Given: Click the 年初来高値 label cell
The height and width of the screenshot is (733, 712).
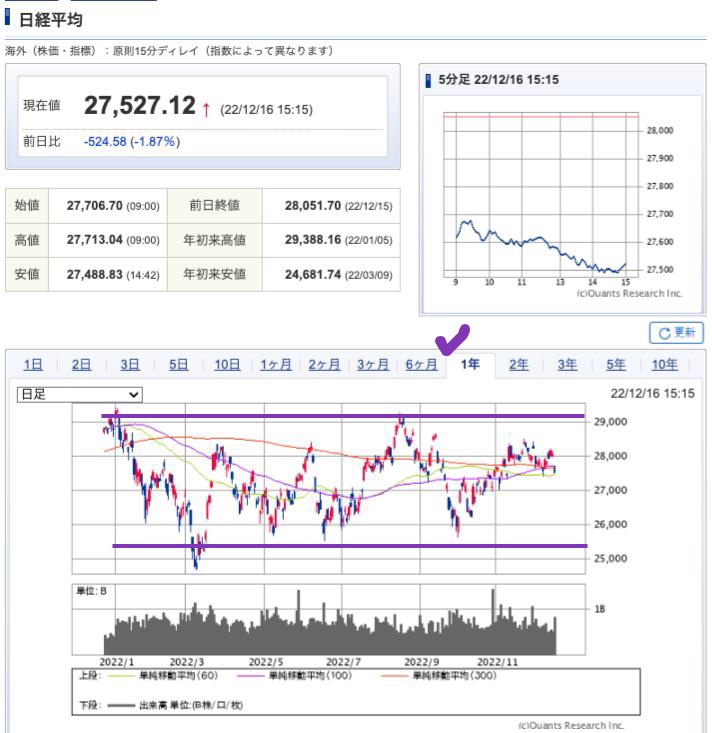Looking at the screenshot, I should pos(215,240).
